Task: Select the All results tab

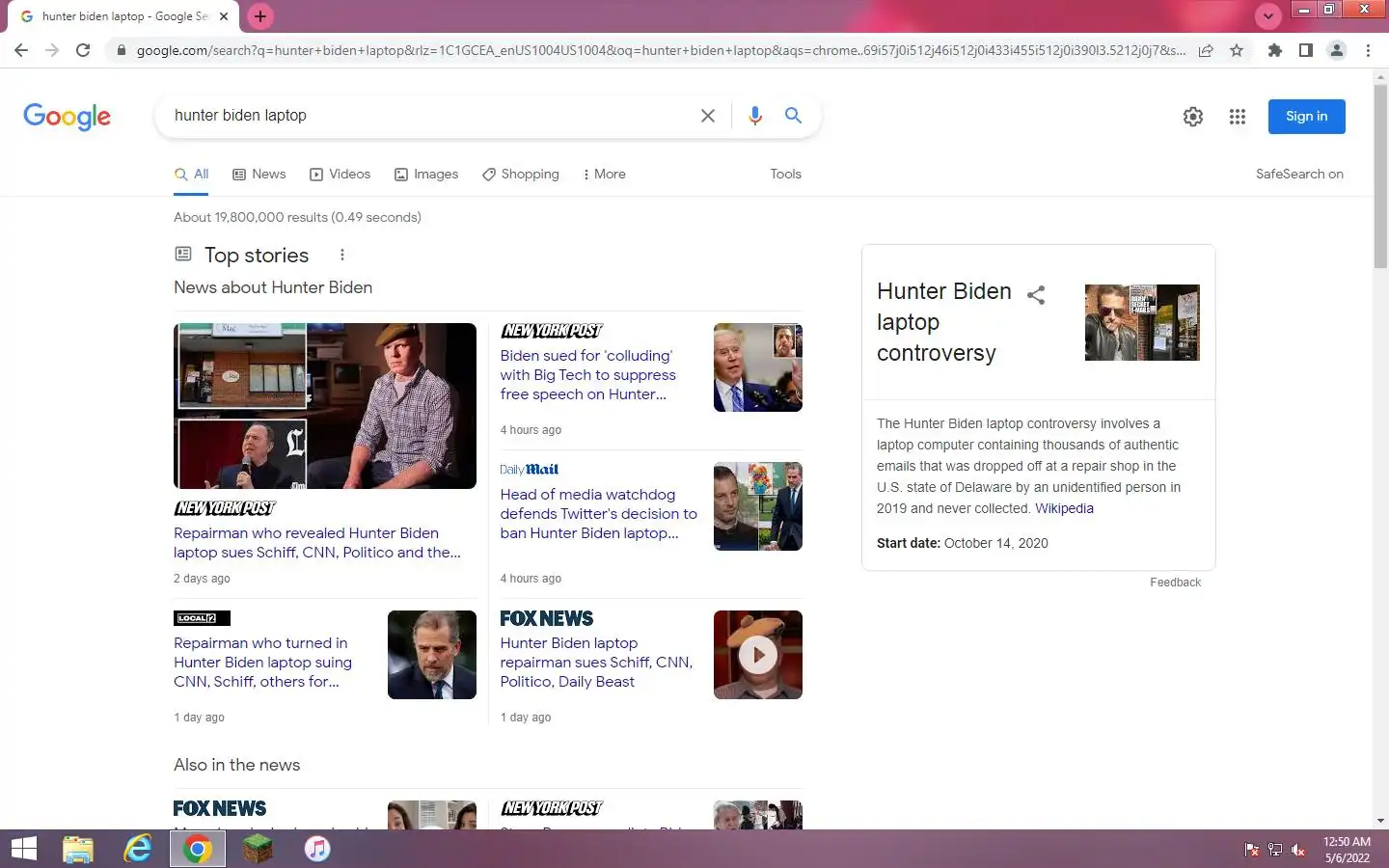Action: click(191, 175)
